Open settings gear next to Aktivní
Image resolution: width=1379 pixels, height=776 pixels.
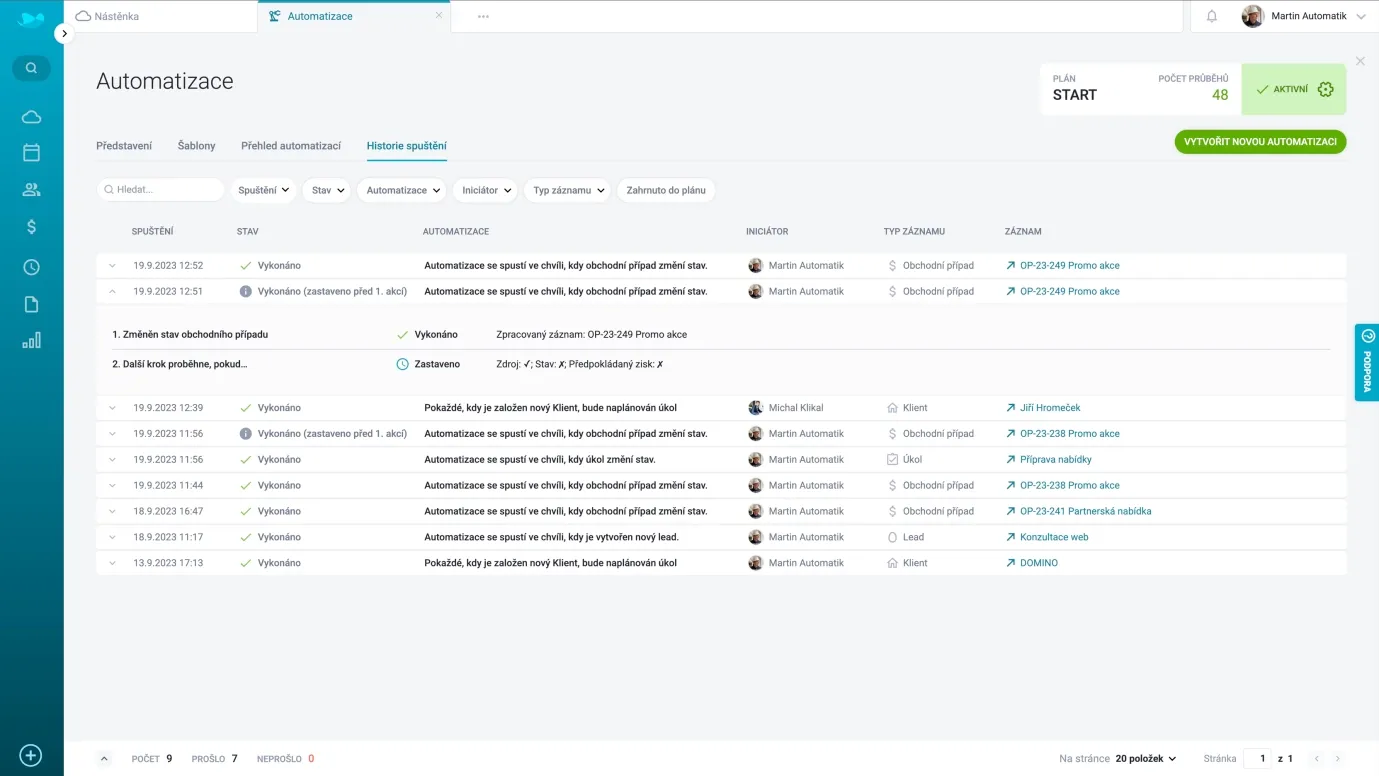pyautogui.click(x=1325, y=89)
